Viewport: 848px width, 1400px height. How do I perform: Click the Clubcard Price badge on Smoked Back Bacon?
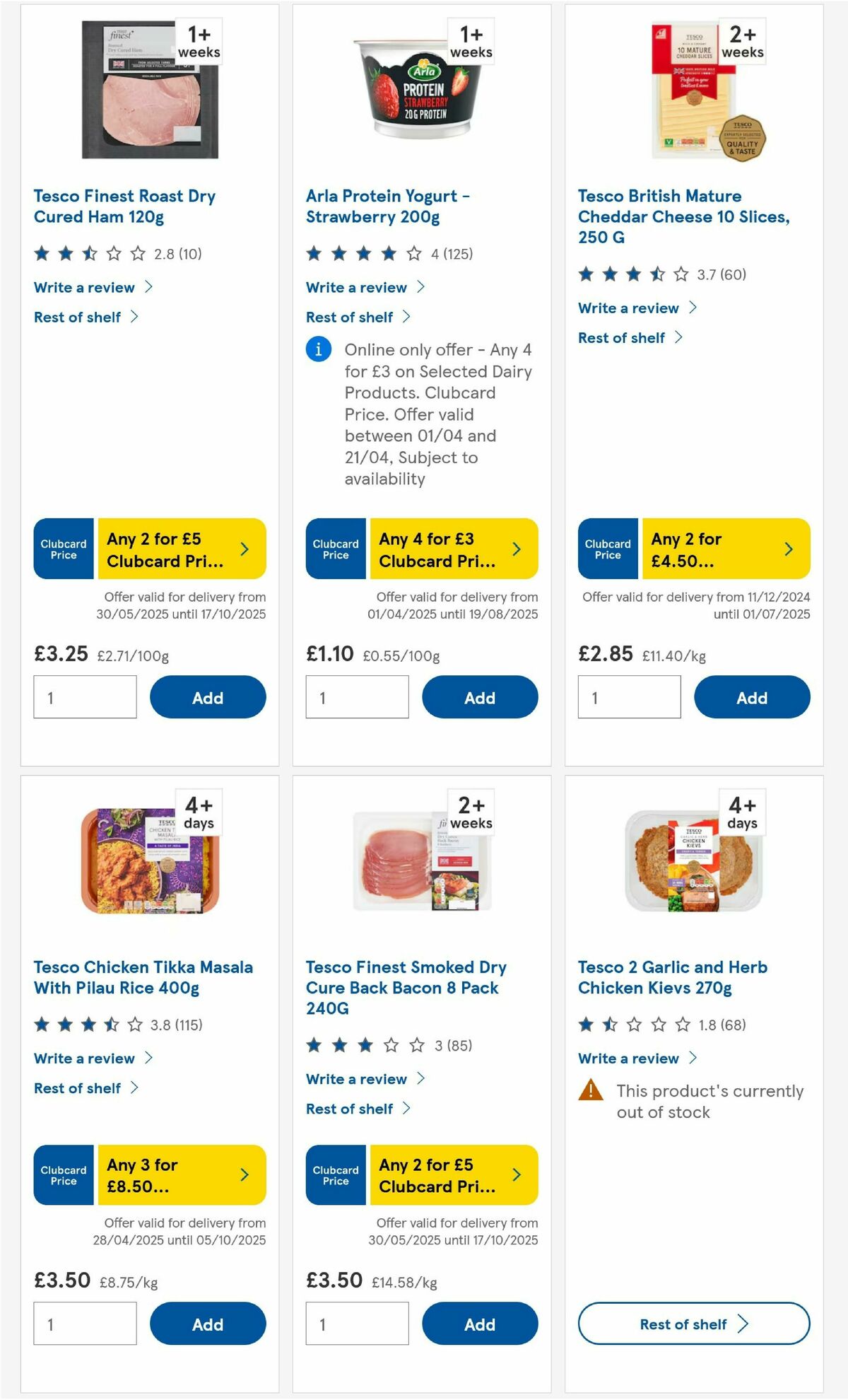pos(335,1175)
